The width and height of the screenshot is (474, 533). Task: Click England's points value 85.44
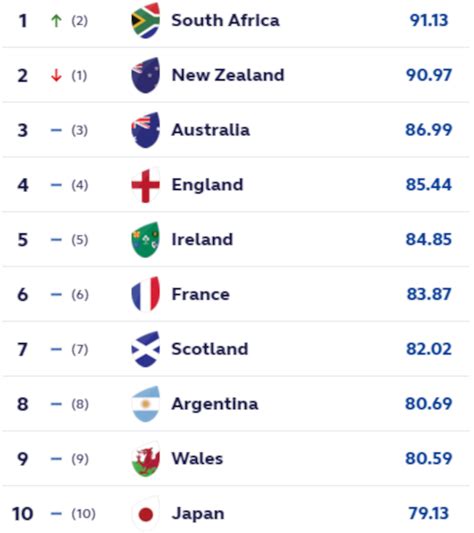click(429, 185)
